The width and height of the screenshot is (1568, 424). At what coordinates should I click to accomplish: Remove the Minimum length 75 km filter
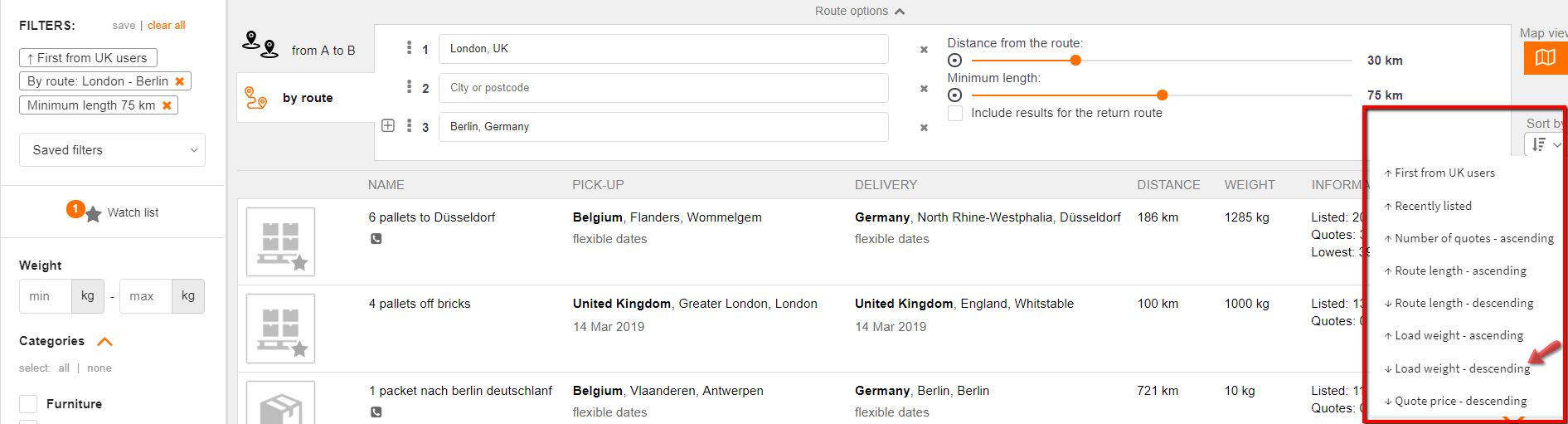tap(167, 105)
